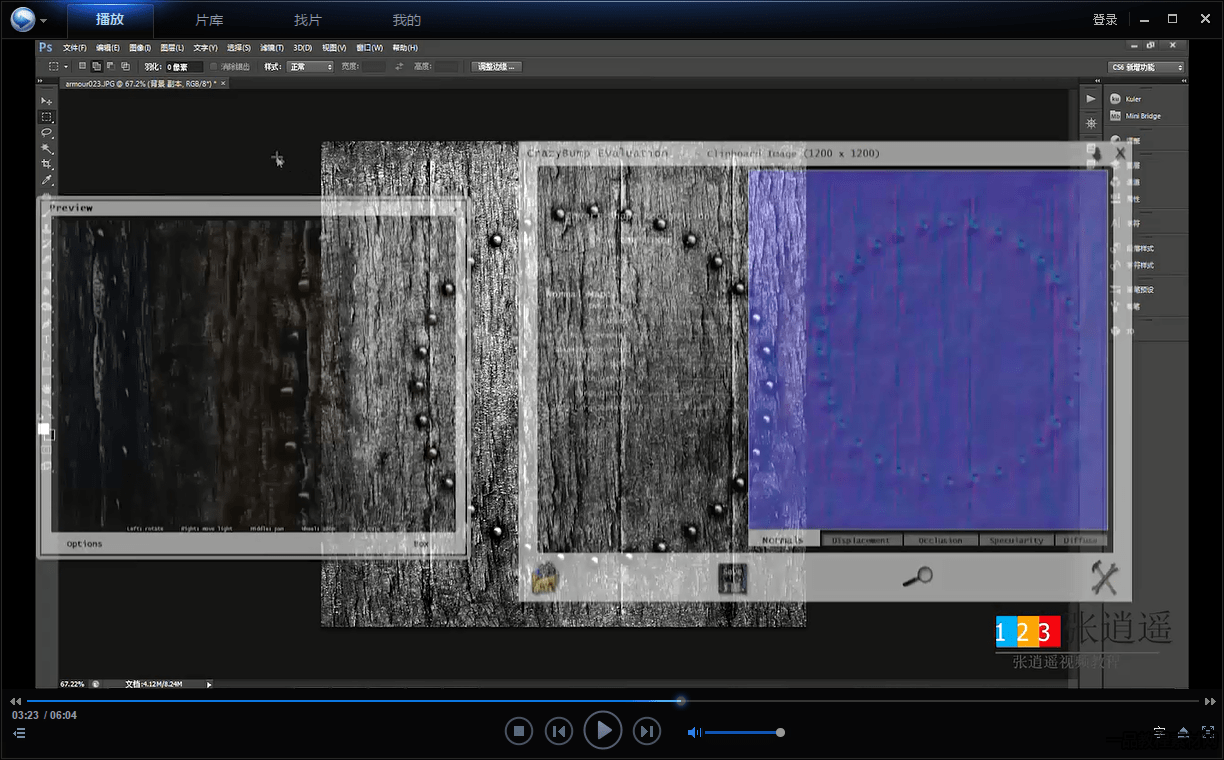Viewport: 1224px width, 760px height.
Task: Toggle player fullscreen icon
Action: coord(1208,732)
